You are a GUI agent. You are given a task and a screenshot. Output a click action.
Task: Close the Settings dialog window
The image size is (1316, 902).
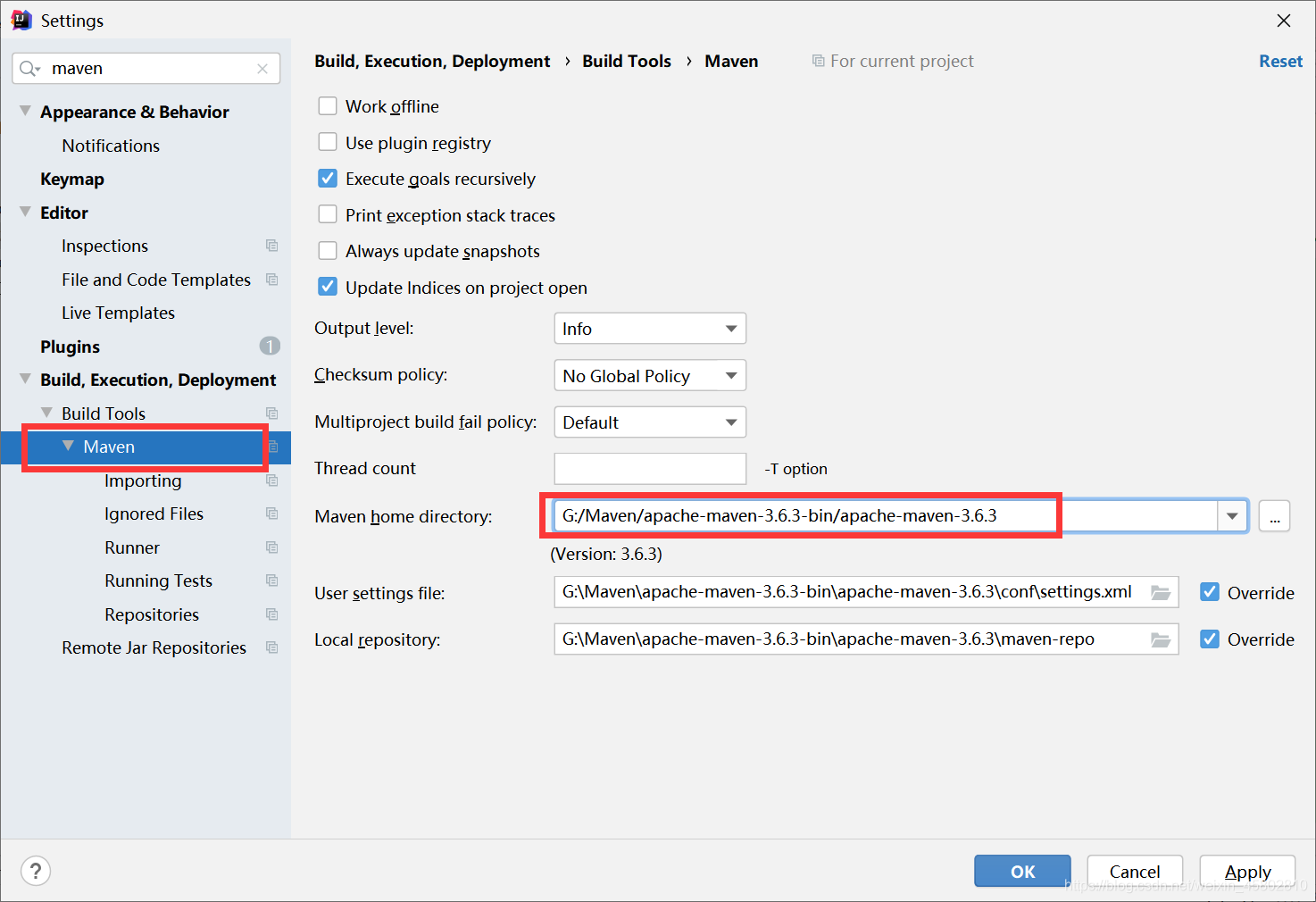point(1284,21)
